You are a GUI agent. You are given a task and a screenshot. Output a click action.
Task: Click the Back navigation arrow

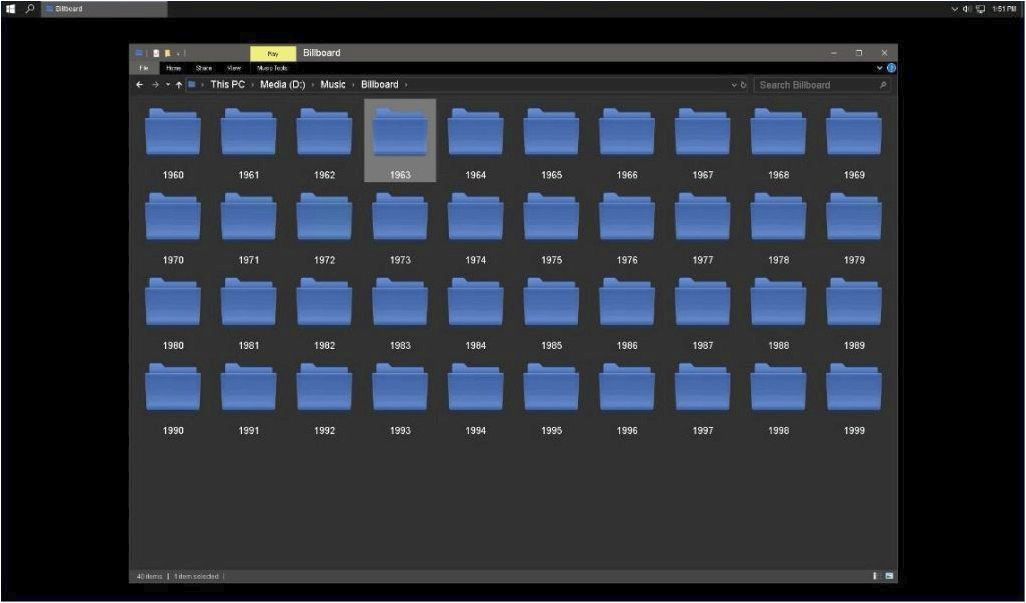[140, 85]
